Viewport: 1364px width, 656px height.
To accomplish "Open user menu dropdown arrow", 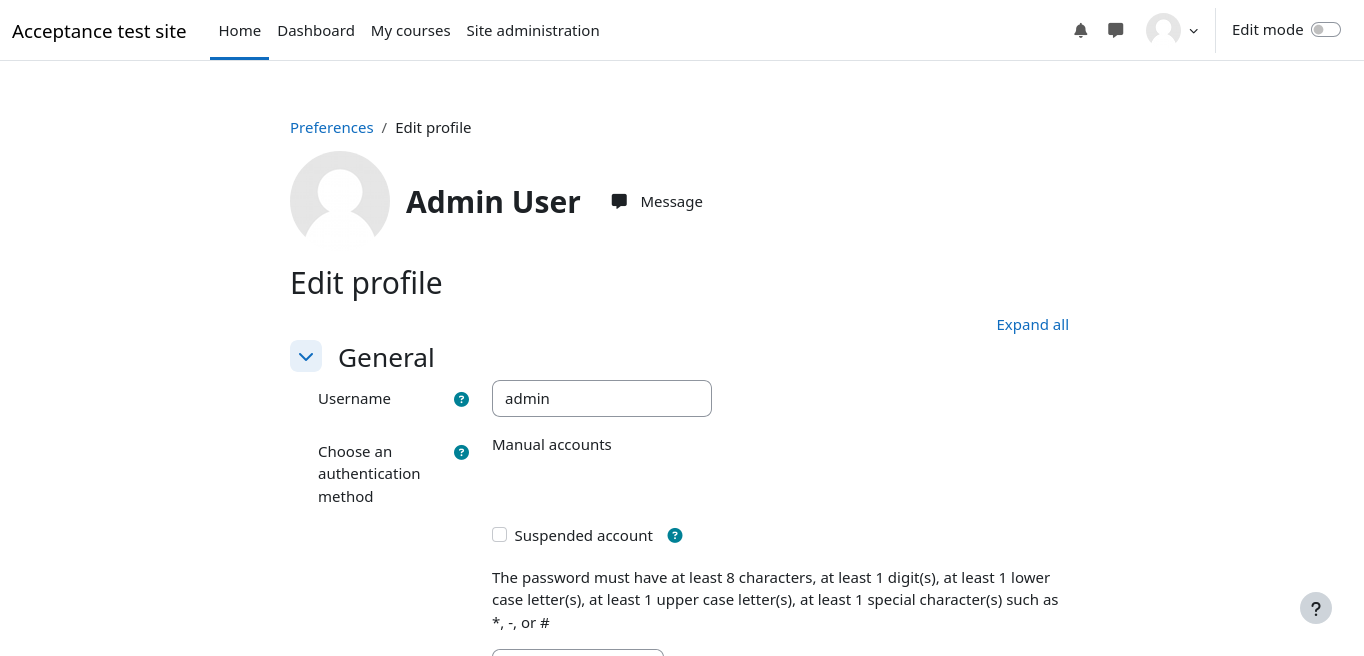I will click(1193, 31).
